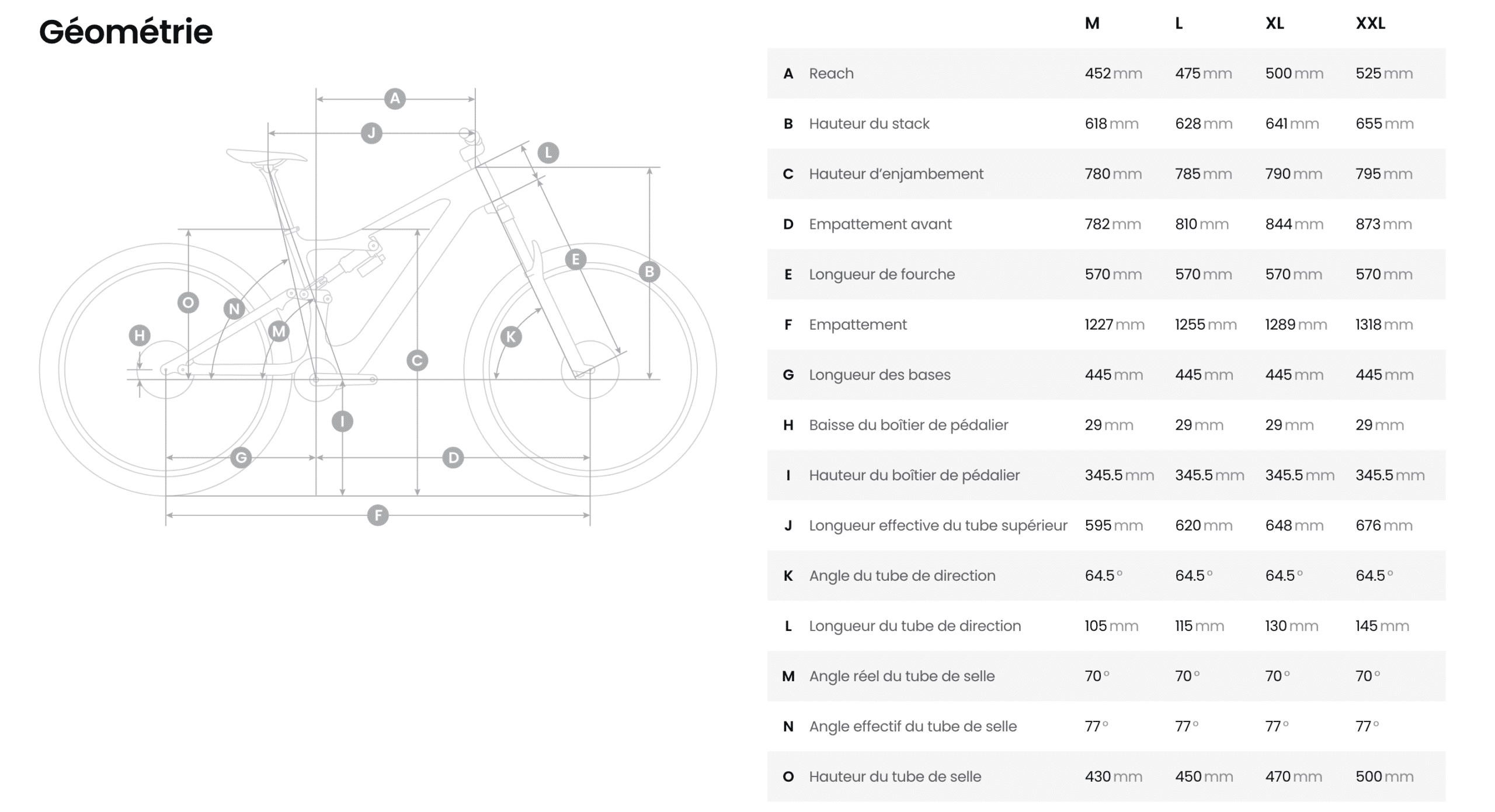Click the Reach row label

tap(831, 74)
